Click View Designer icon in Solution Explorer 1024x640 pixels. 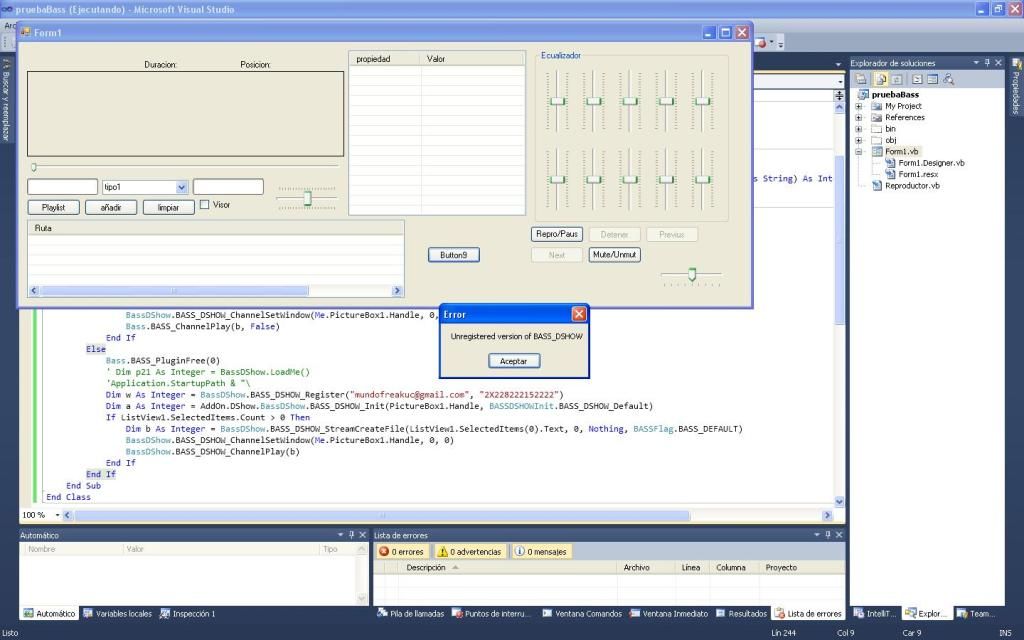coord(932,79)
